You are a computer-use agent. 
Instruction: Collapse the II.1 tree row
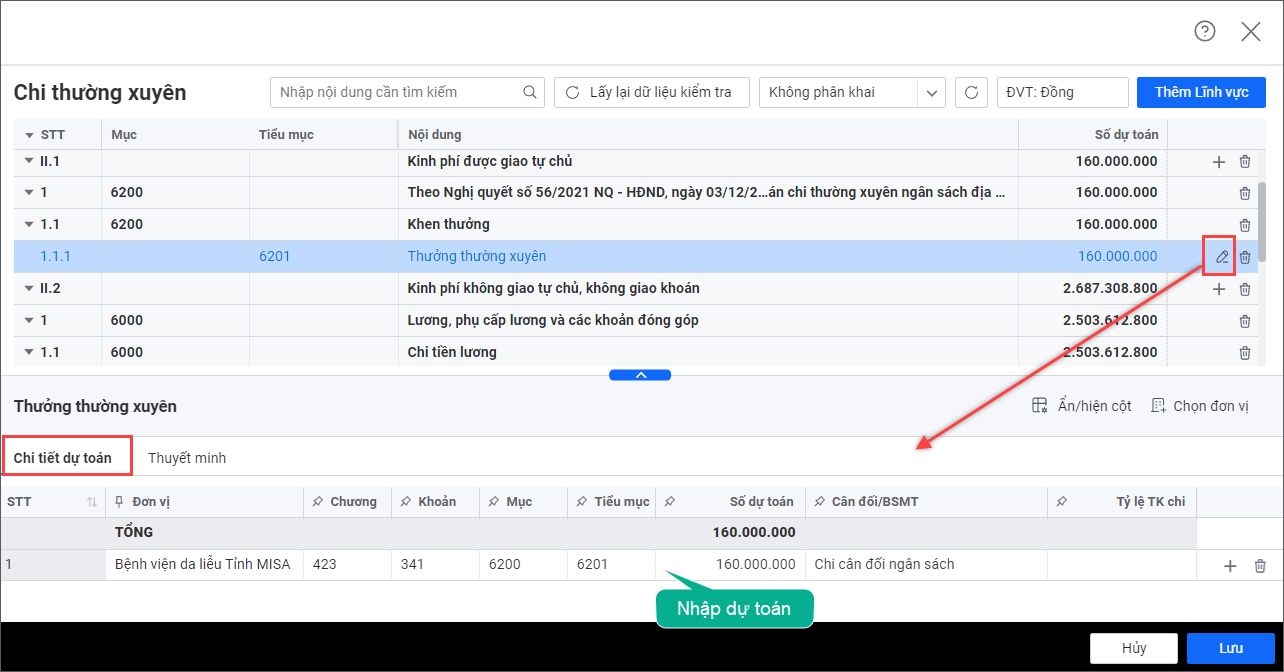(29, 161)
